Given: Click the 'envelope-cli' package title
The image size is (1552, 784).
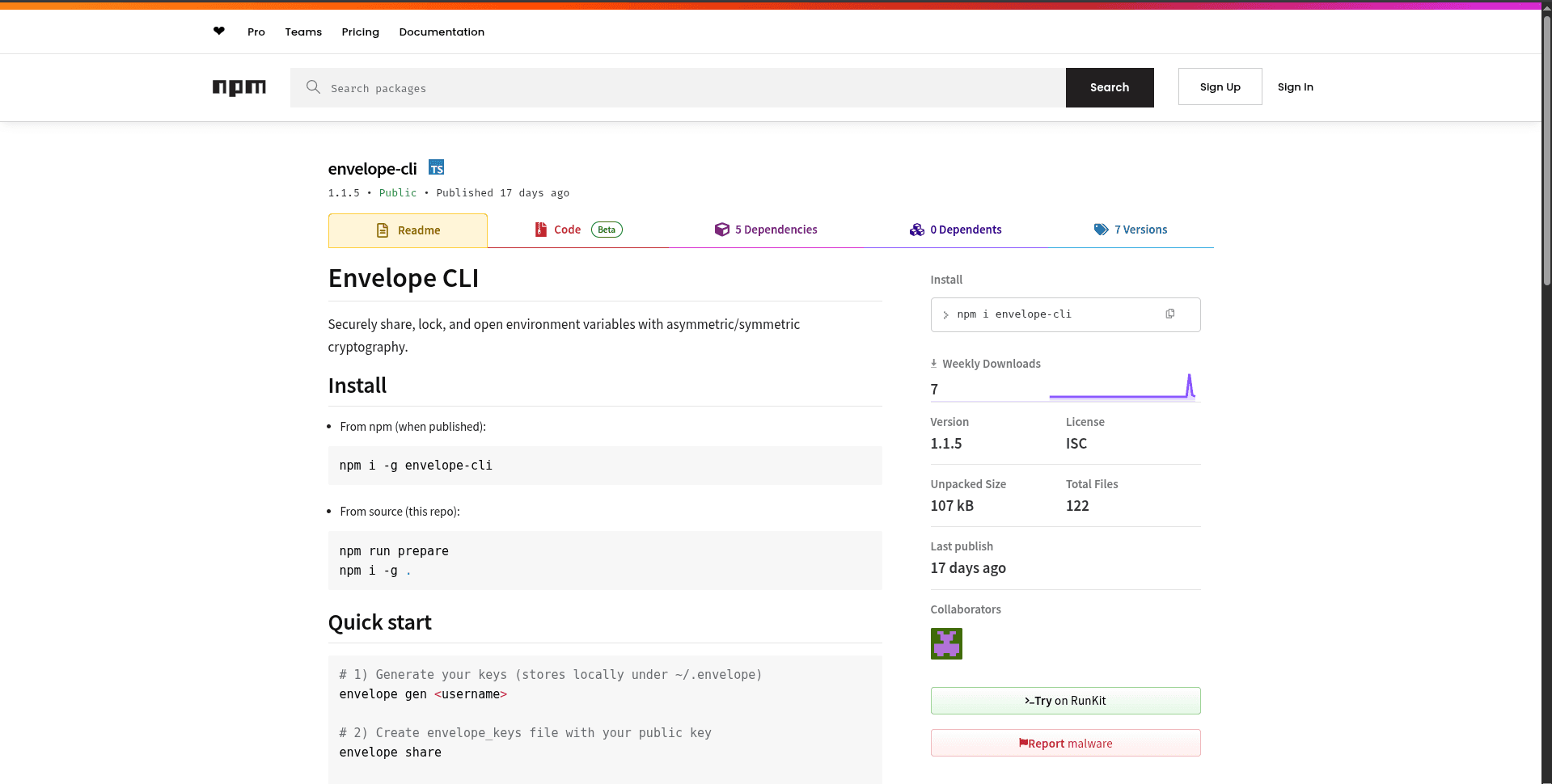Looking at the screenshot, I should click(373, 169).
